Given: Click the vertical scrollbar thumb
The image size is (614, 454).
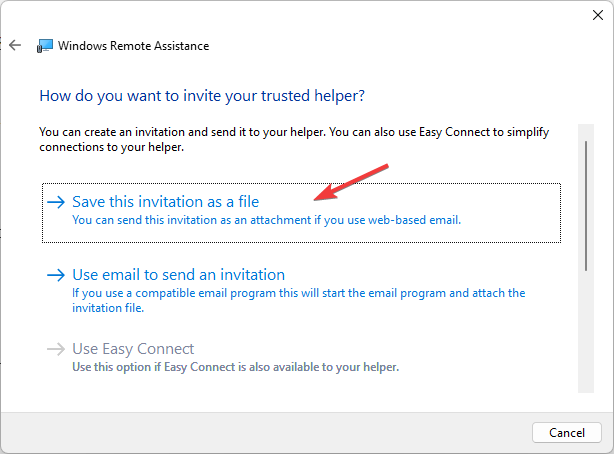Looking at the screenshot, I should click(x=586, y=200).
